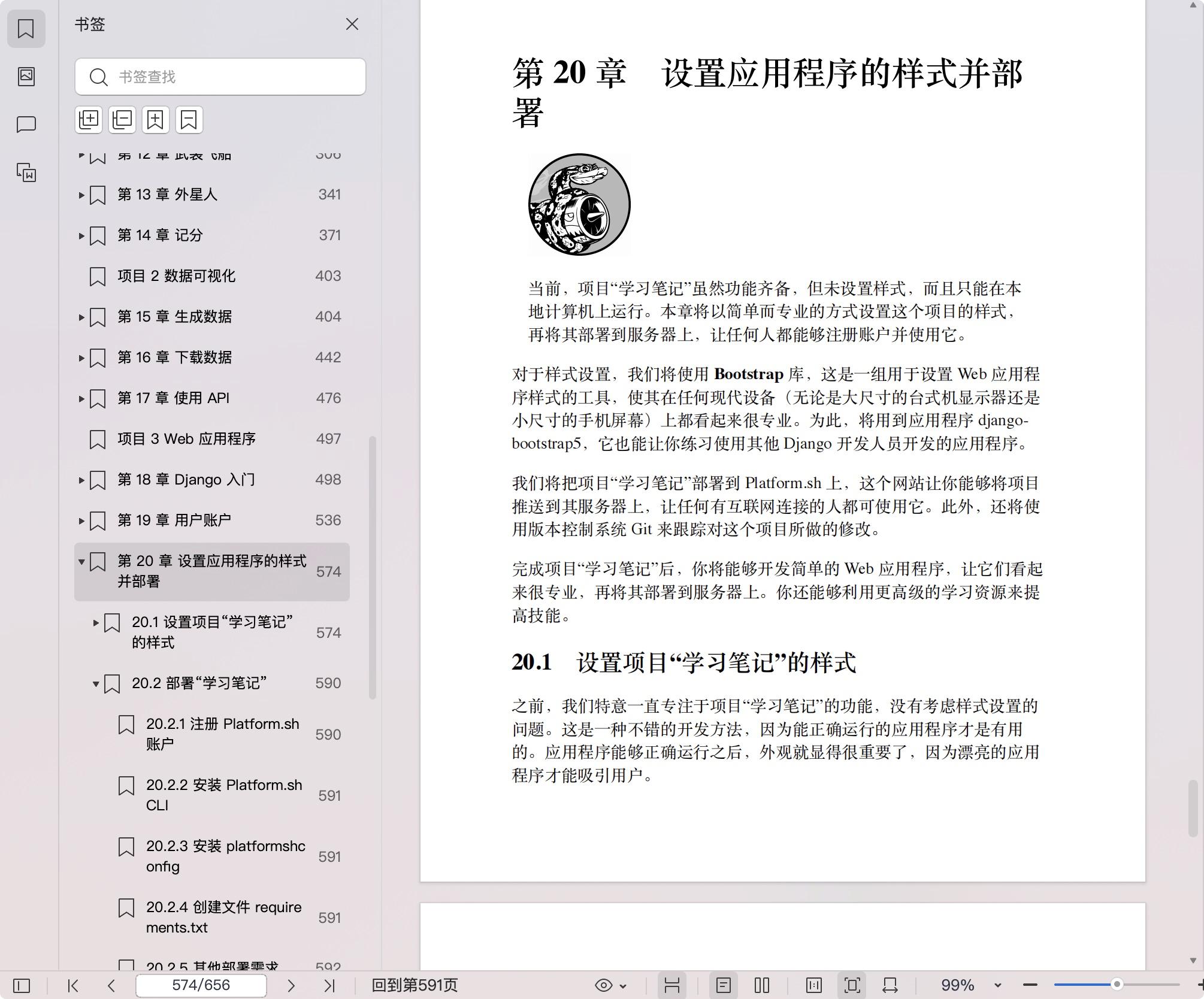Open the thumbnails panel icon
Image resolution: width=1204 pixels, height=999 pixels.
(26, 76)
